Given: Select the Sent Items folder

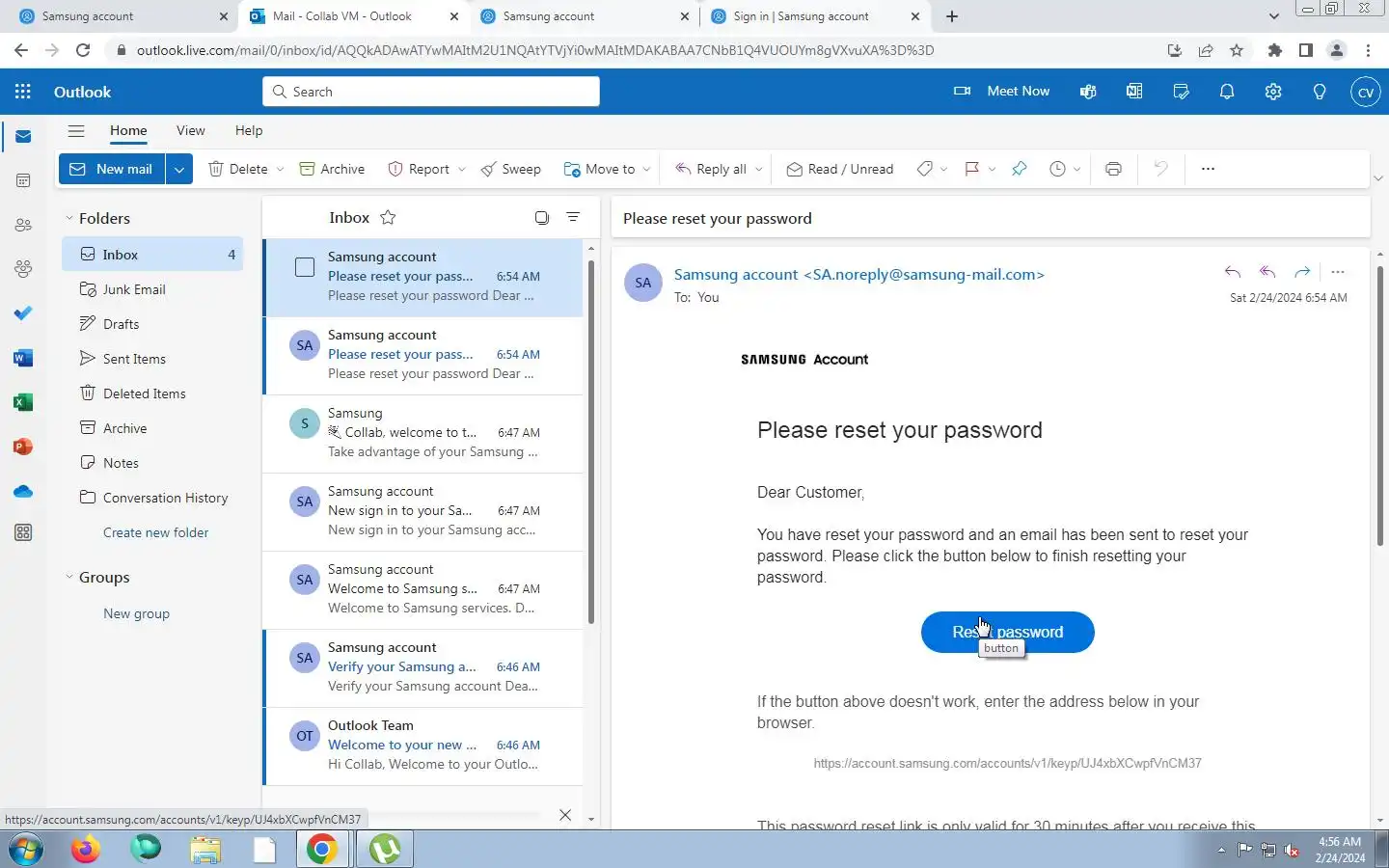Looking at the screenshot, I should 152,359.
